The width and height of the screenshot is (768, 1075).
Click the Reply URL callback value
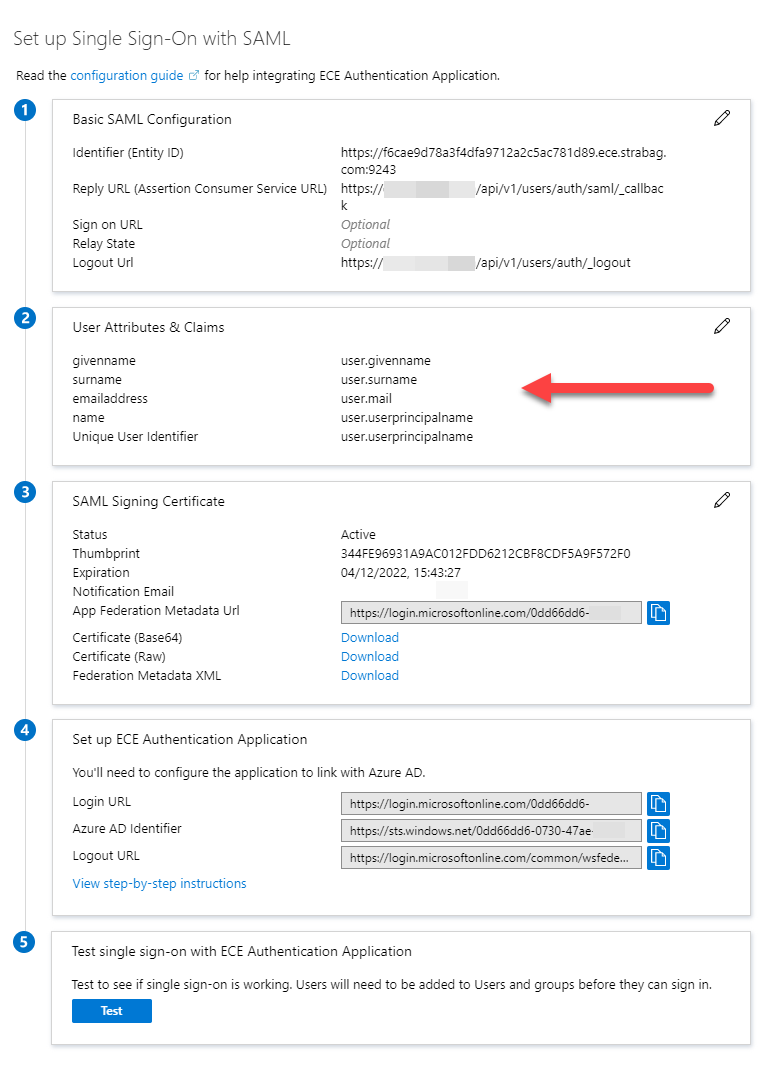point(502,197)
